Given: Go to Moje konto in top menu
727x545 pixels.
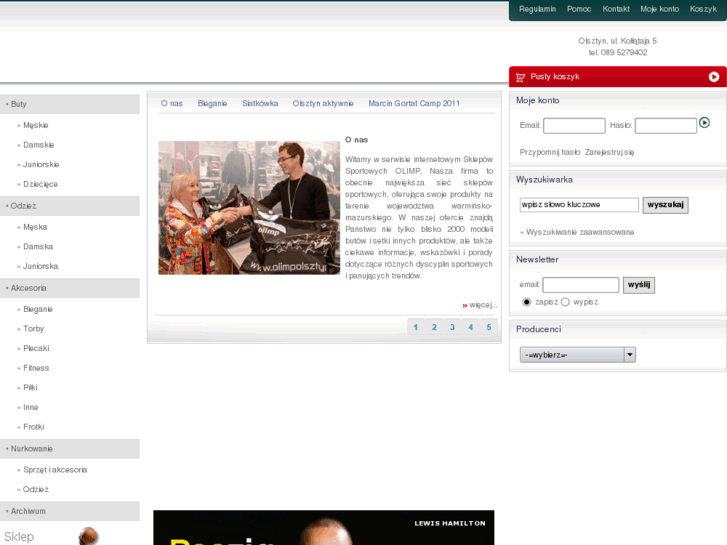Looking at the screenshot, I should click(659, 9).
